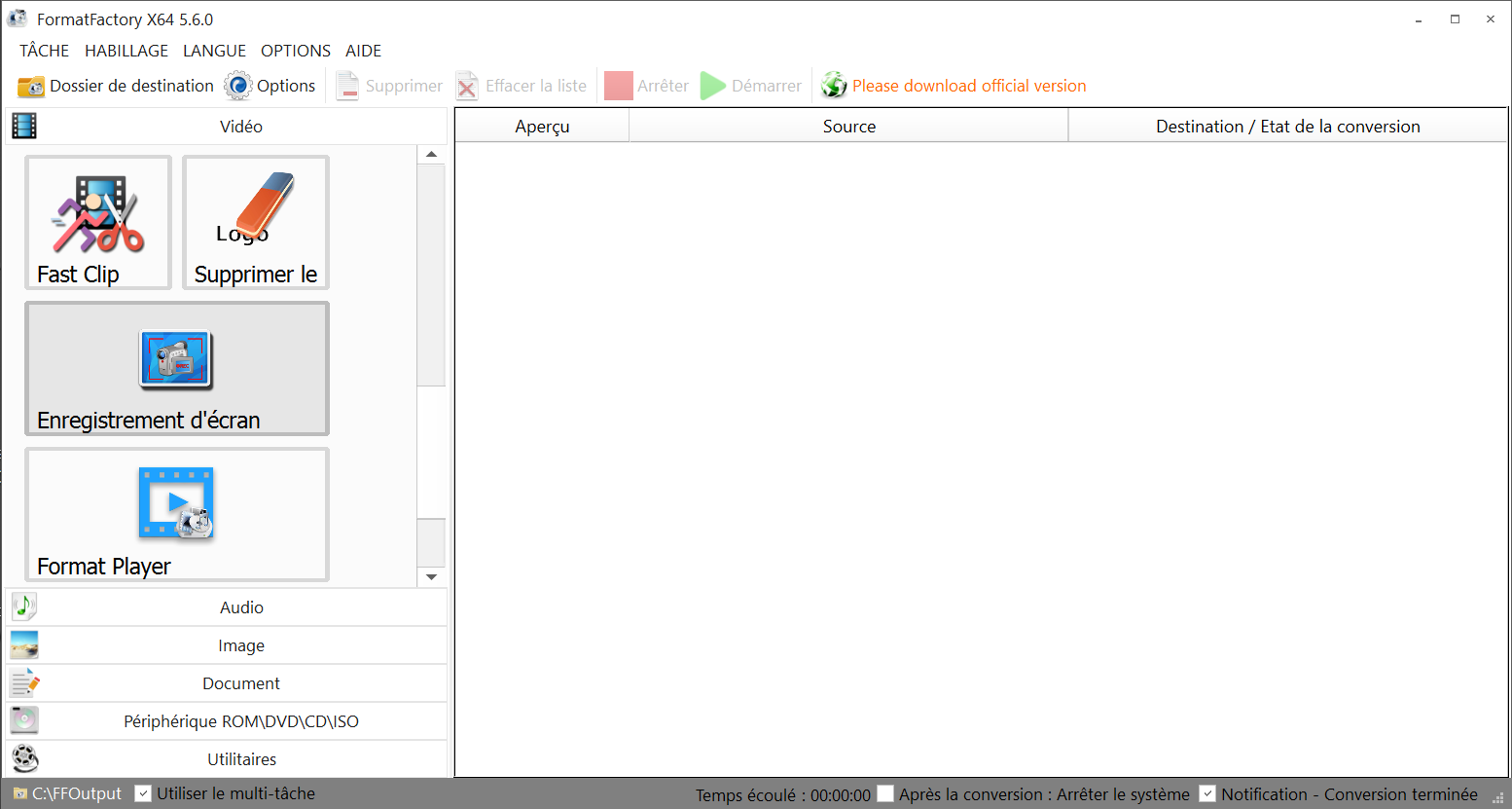Click the Supprimer toolbar icon
This screenshot has width=1512, height=809.
click(347, 86)
